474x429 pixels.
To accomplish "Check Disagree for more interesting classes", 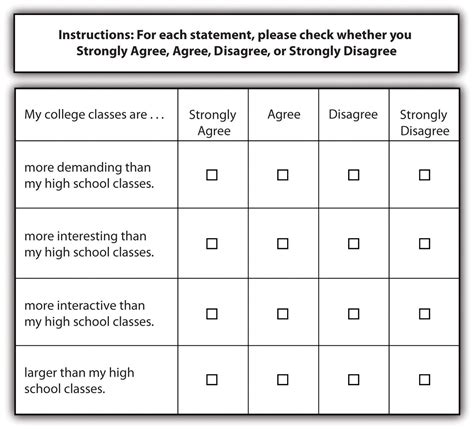I will tap(354, 244).
